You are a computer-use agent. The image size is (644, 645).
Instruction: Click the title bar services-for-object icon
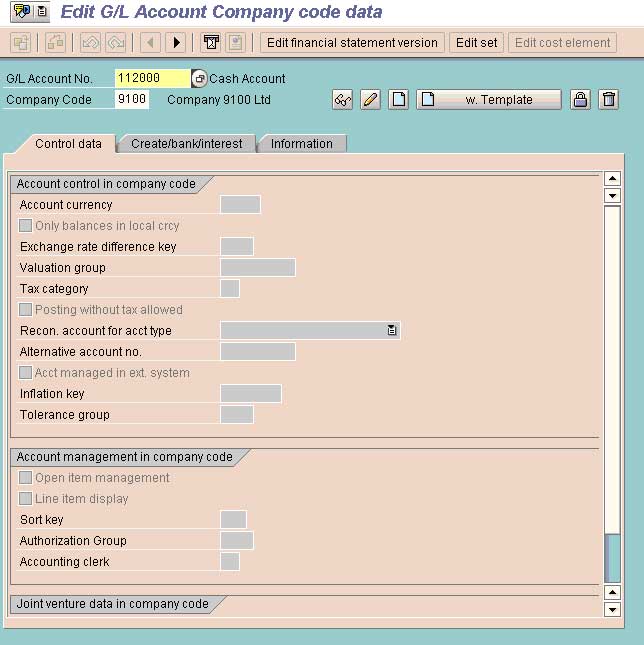(x=22, y=11)
